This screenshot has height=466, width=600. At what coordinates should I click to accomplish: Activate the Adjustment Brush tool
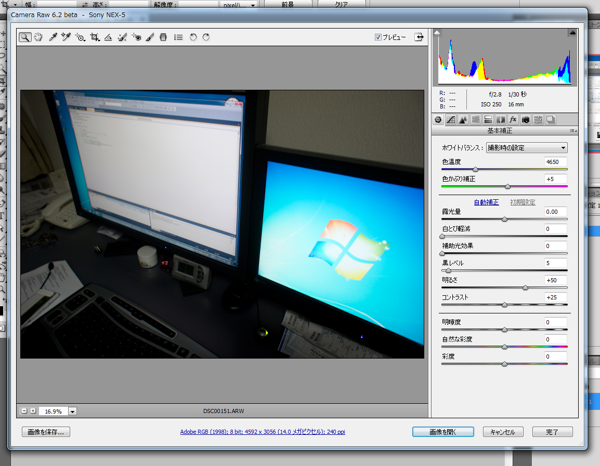coord(150,37)
